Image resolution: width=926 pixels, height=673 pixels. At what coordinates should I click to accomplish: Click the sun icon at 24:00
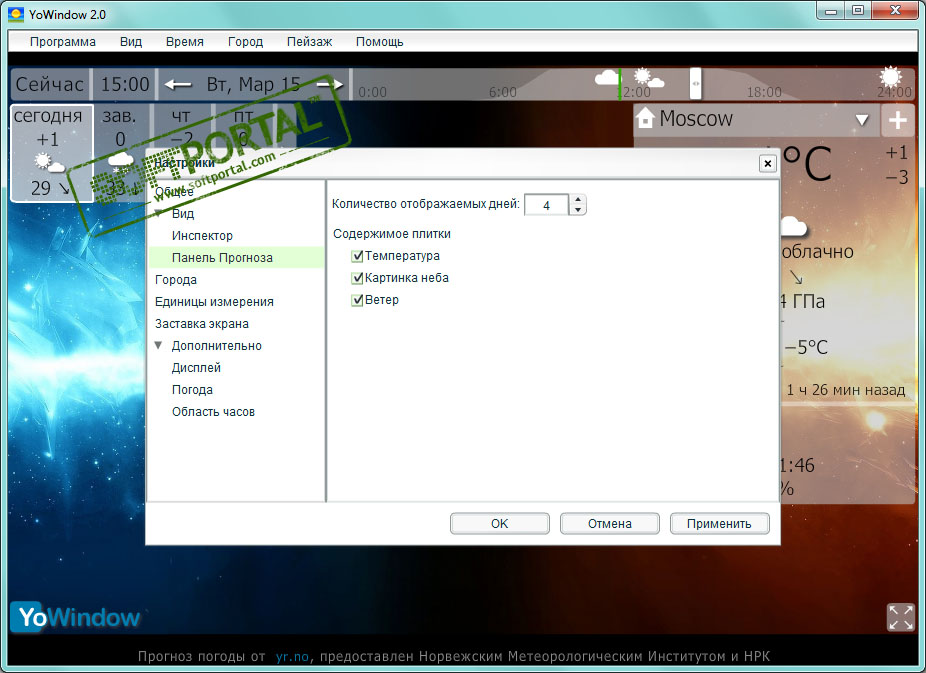(x=891, y=77)
